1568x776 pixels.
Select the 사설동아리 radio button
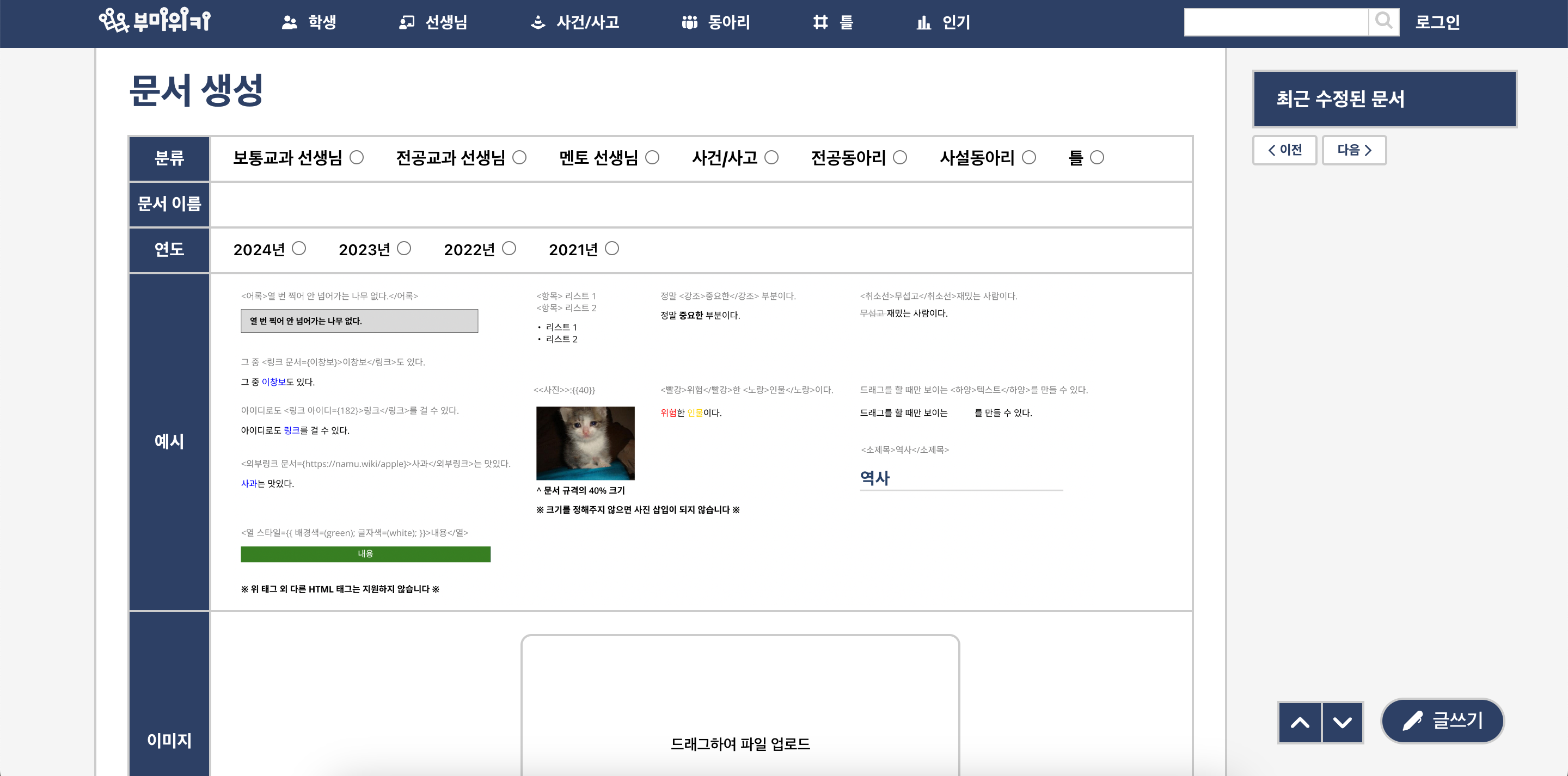tap(1028, 158)
